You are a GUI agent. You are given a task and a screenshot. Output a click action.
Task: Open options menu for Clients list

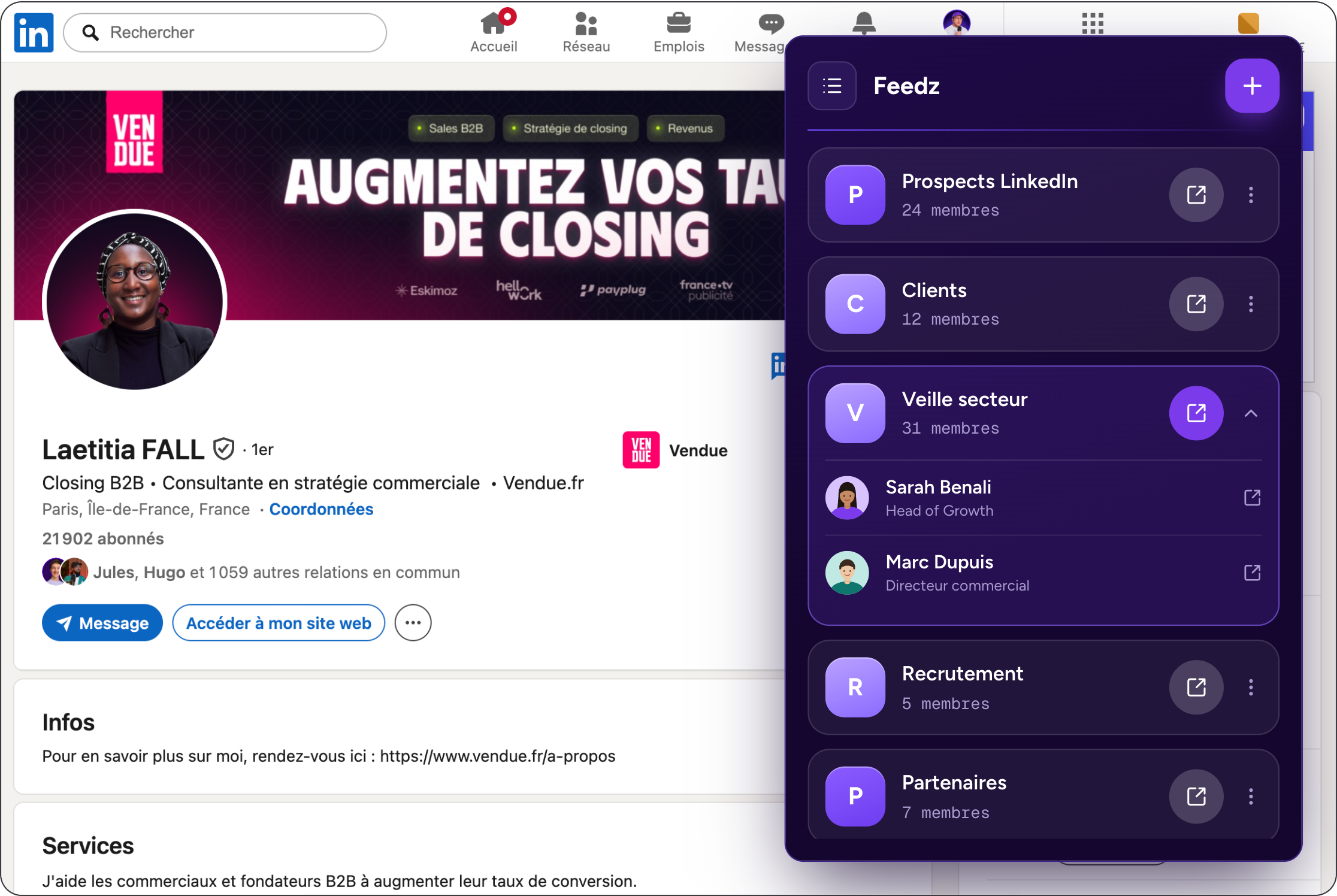(x=1251, y=304)
